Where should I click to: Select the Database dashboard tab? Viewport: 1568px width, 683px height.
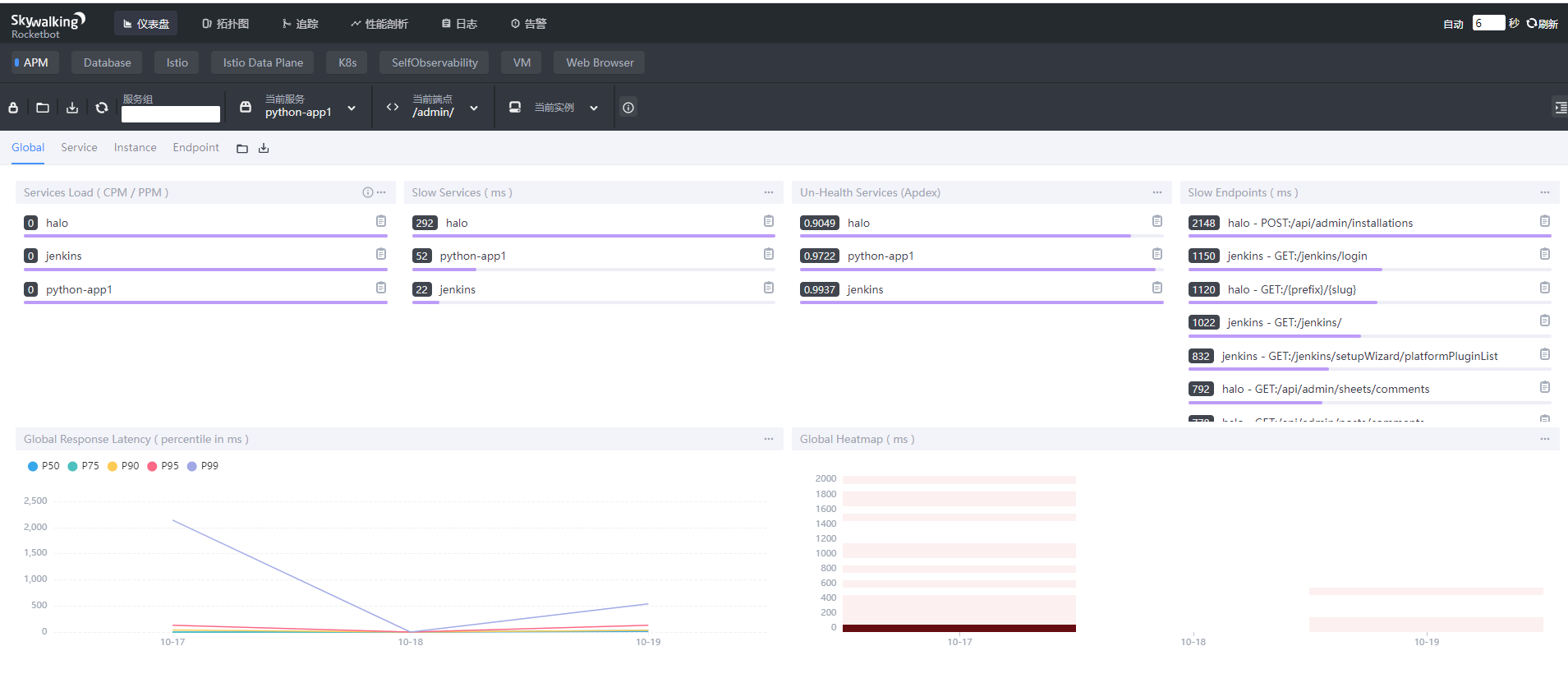point(107,62)
